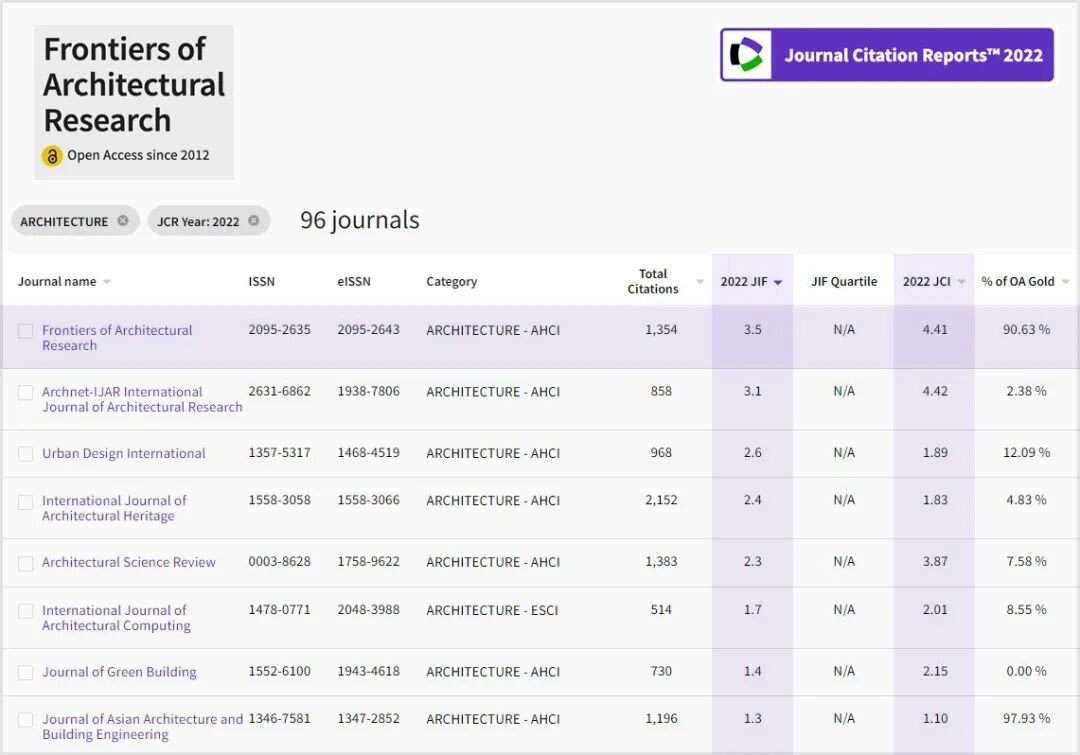
Task: Remove the ARCHITECTURE filter chip
Action: tap(123, 220)
